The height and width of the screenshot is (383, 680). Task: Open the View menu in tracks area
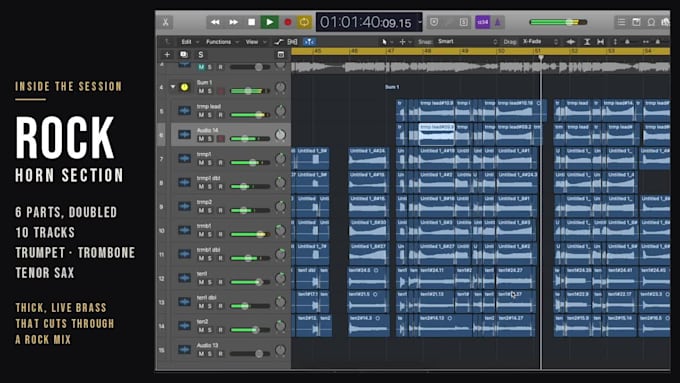255,42
